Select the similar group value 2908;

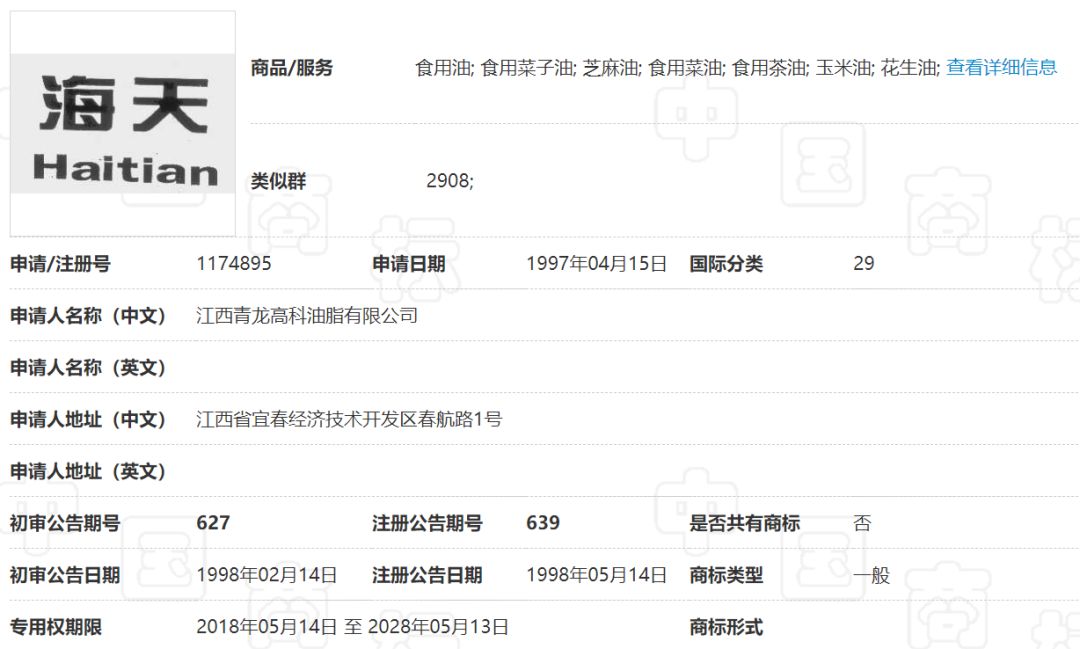450,181
